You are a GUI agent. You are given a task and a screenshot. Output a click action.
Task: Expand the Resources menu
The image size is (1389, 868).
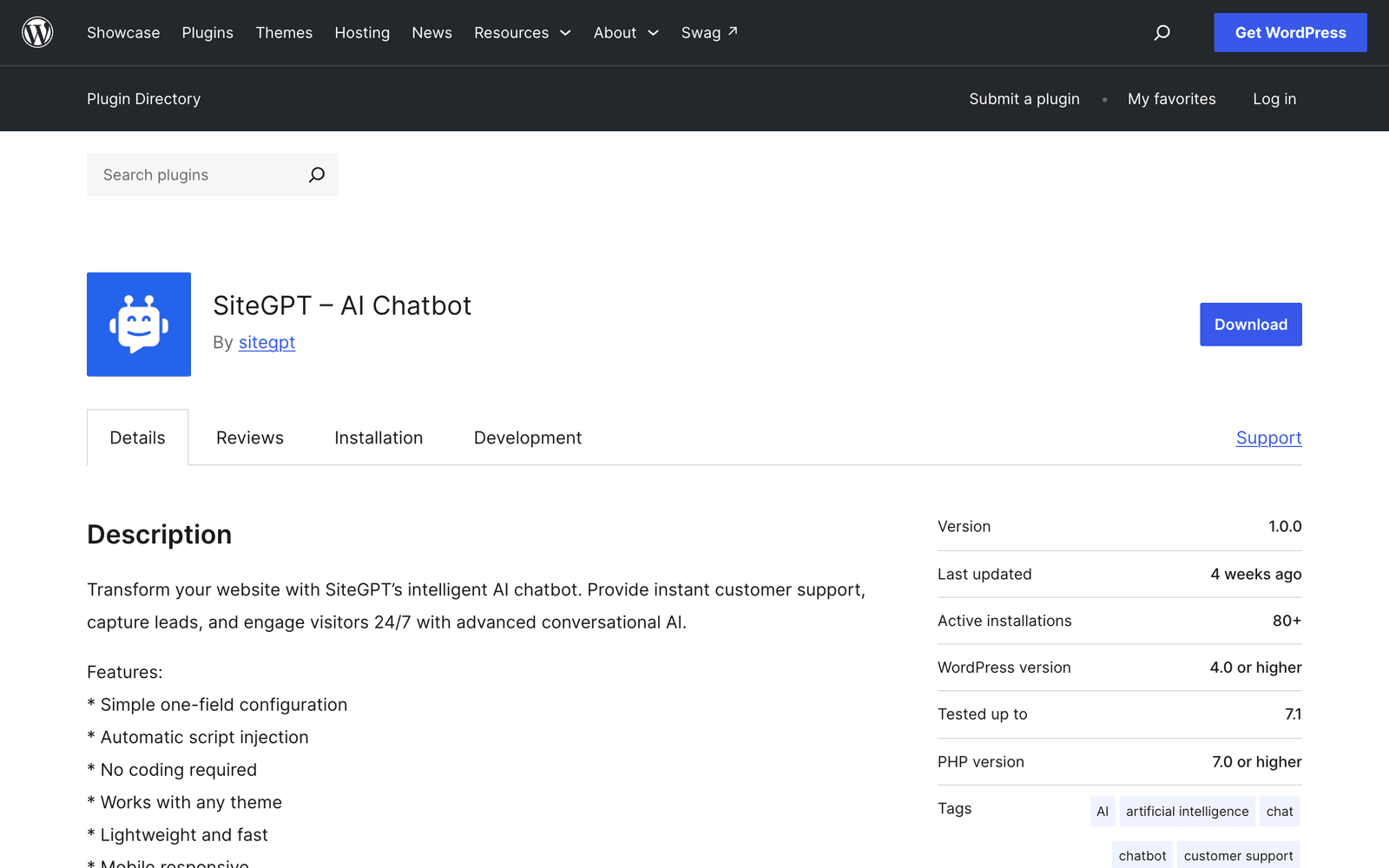click(522, 32)
